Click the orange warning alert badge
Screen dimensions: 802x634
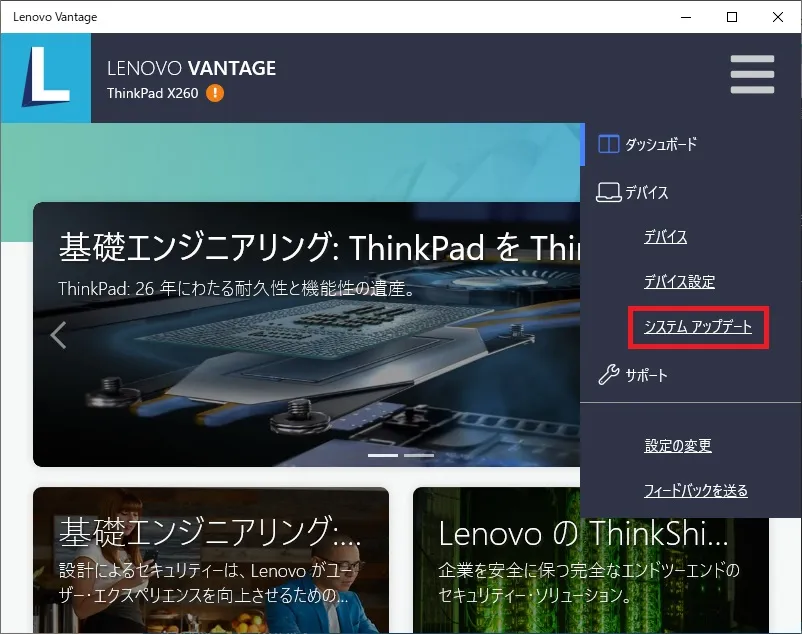(x=215, y=93)
